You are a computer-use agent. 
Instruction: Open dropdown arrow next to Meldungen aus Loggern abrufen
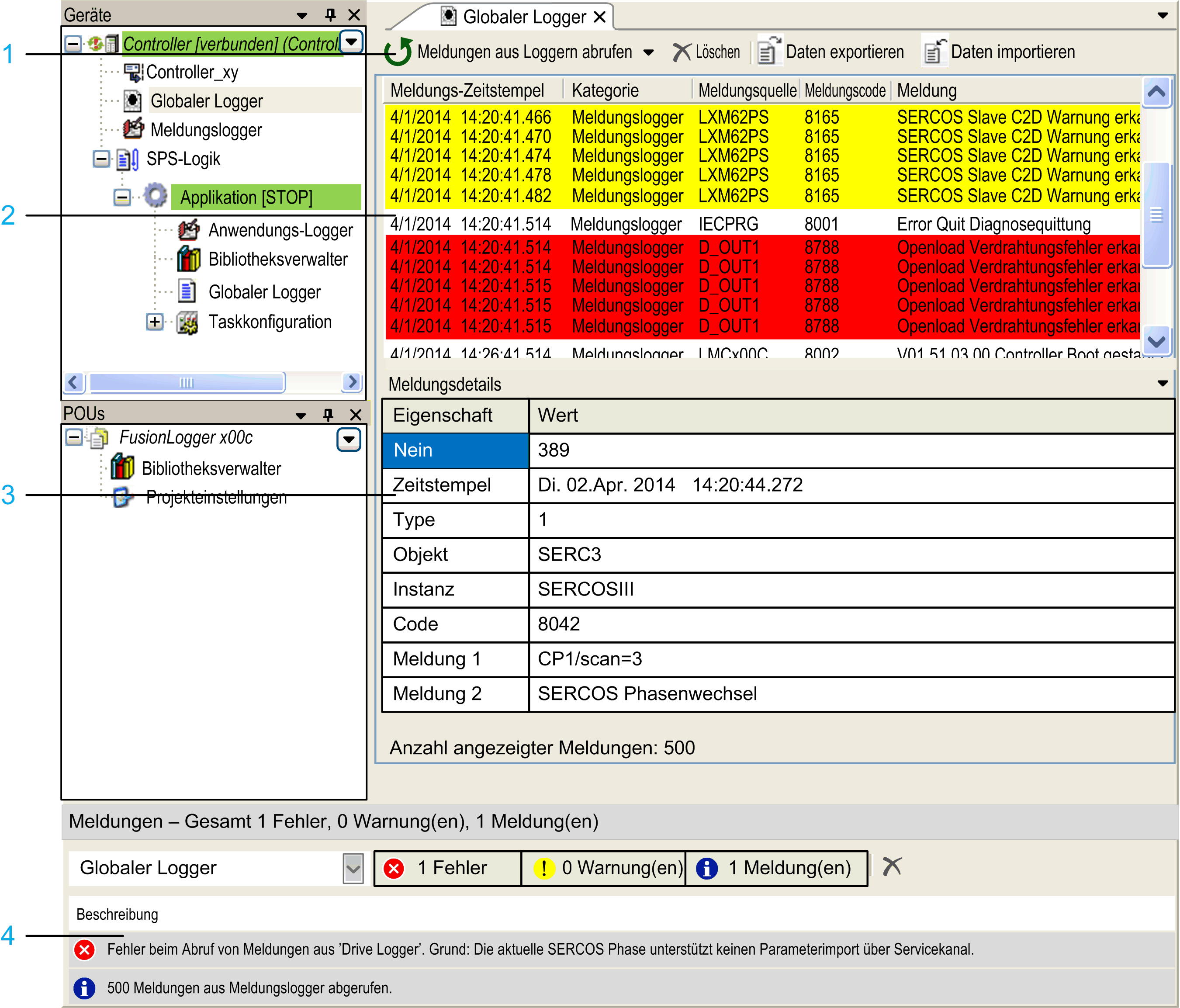[648, 52]
